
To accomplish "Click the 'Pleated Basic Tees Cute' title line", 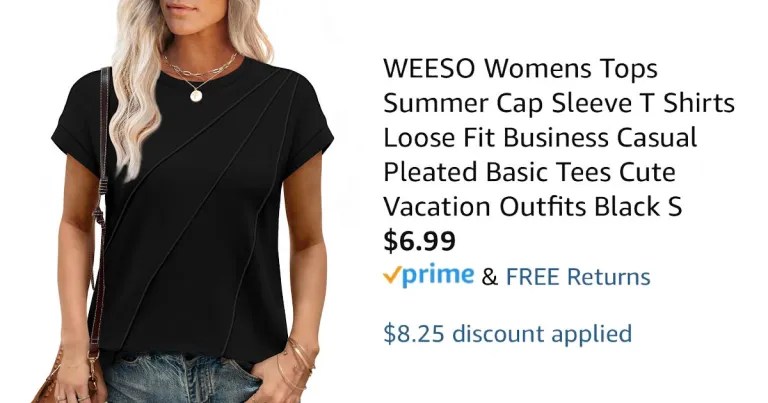I will tap(529, 172).
